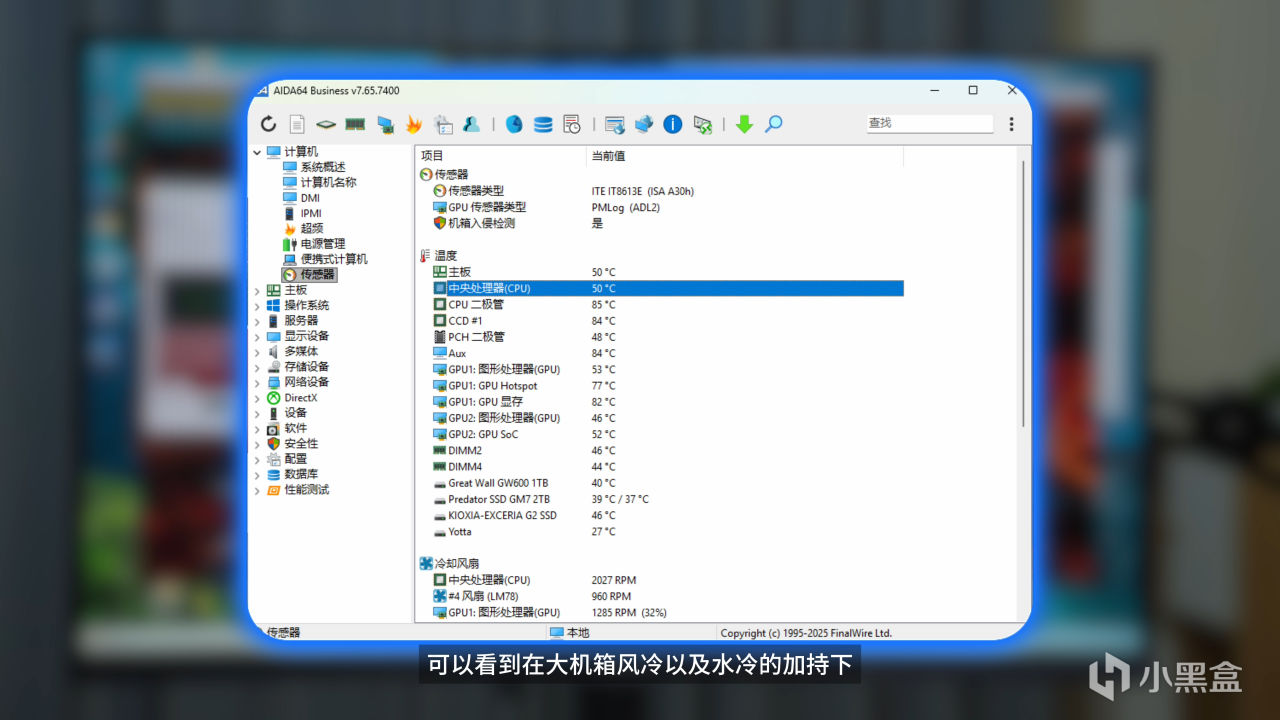Screen dimensions: 1280x720
Task: Click the green download arrow icon
Action: 744,124
